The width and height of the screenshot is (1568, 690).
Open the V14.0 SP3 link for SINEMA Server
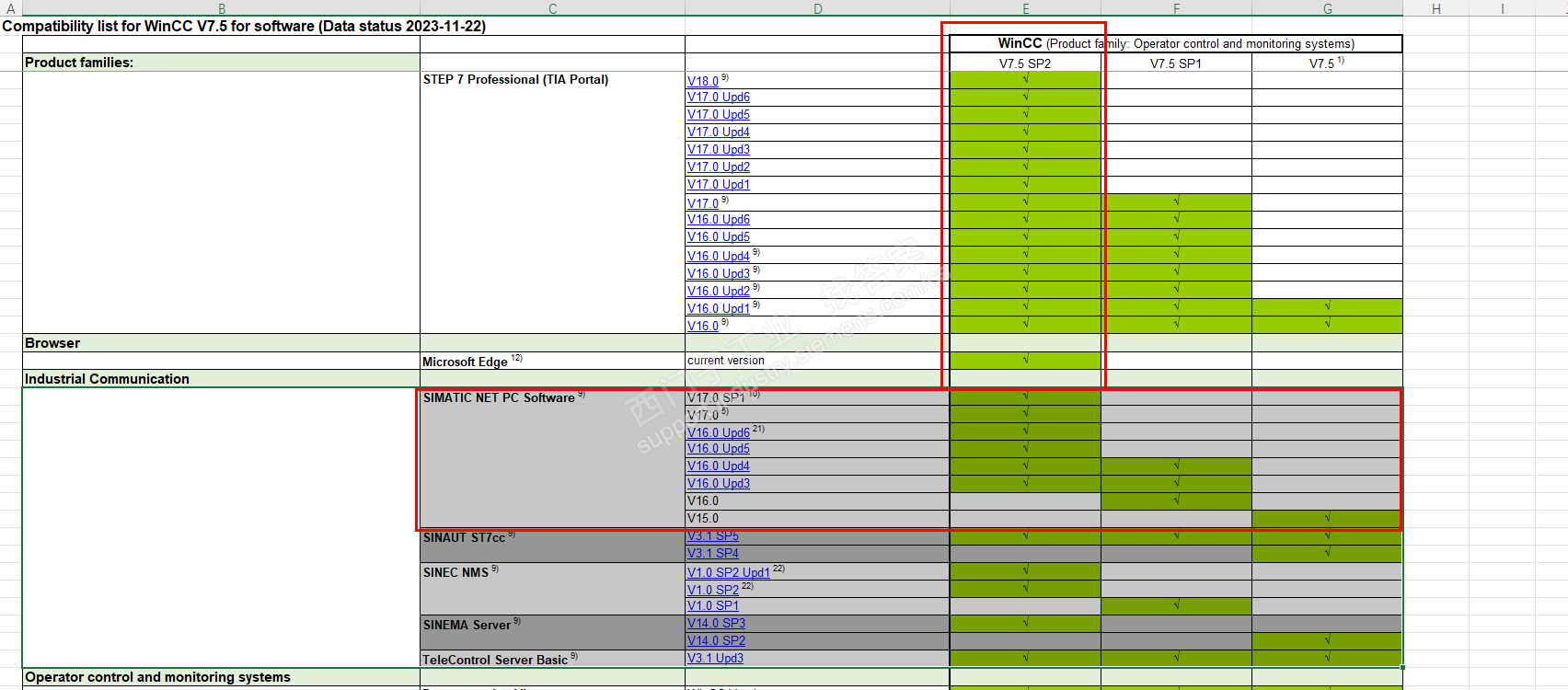pos(717,623)
